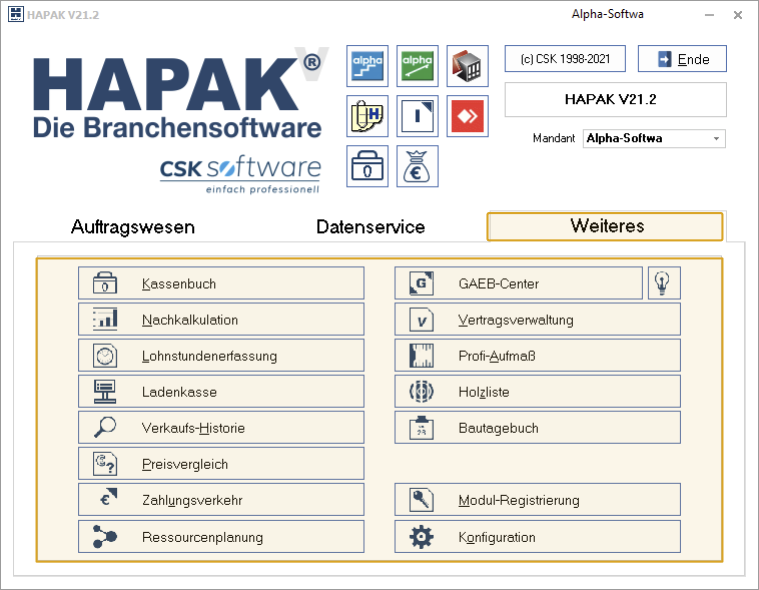Click the Ende exit button
The width and height of the screenshot is (759, 590).
[682, 59]
